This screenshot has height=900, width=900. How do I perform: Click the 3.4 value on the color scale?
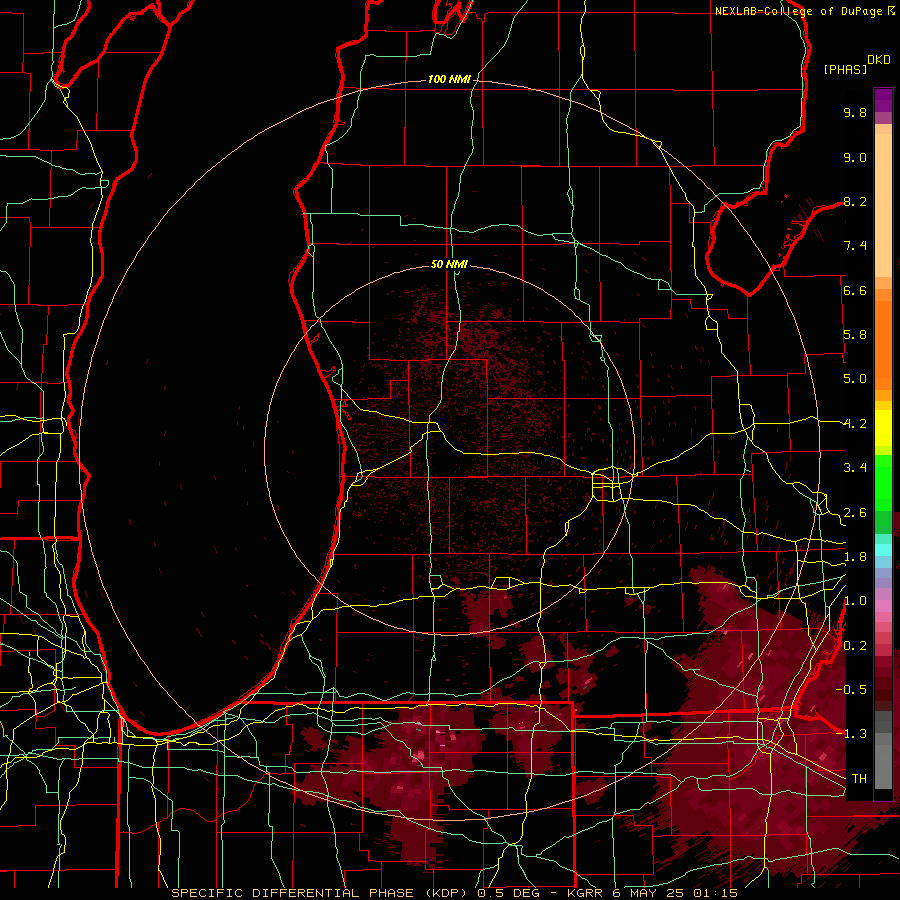(855, 468)
